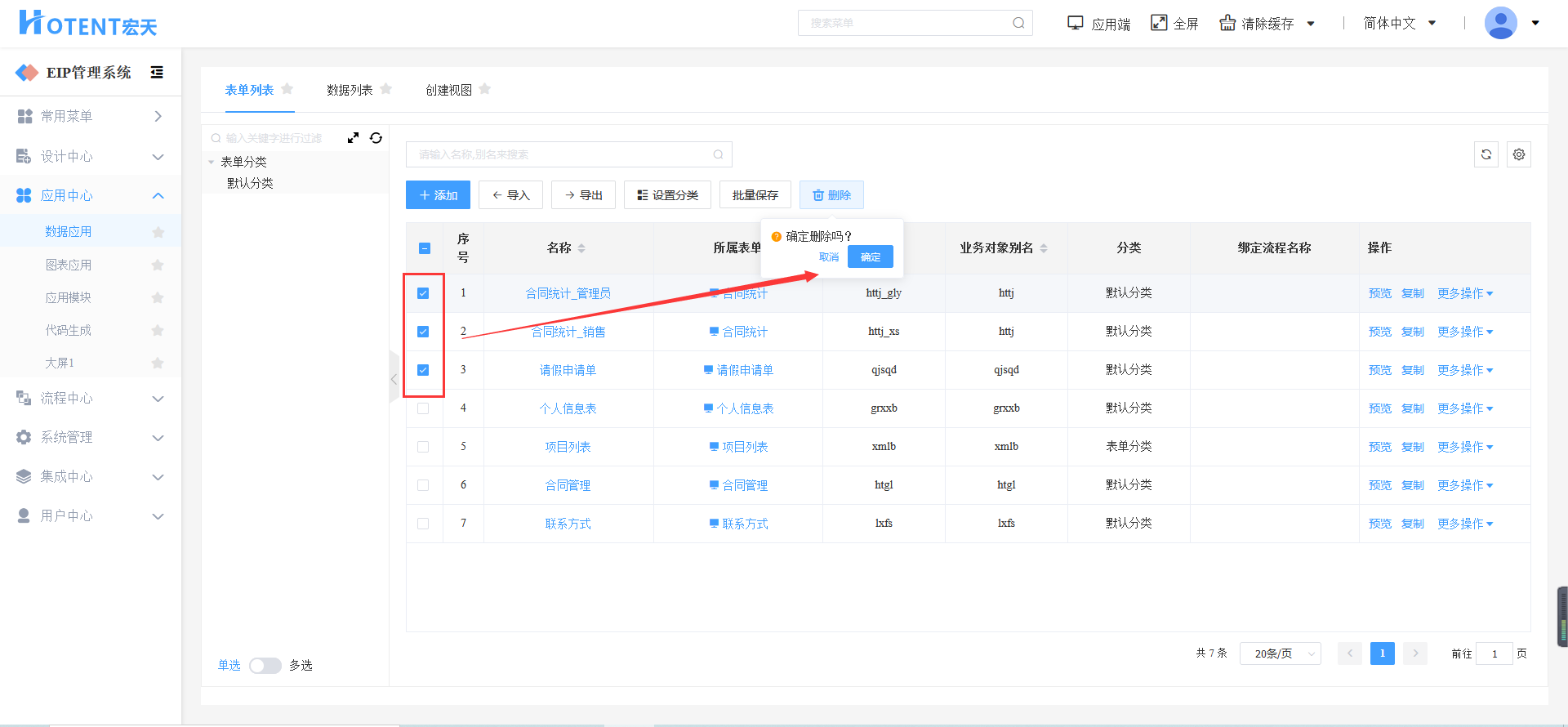This screenshot has height=727, width=1568.
Task: Open the 应用端 monitor icon
Action: (x=1076, y=23)
